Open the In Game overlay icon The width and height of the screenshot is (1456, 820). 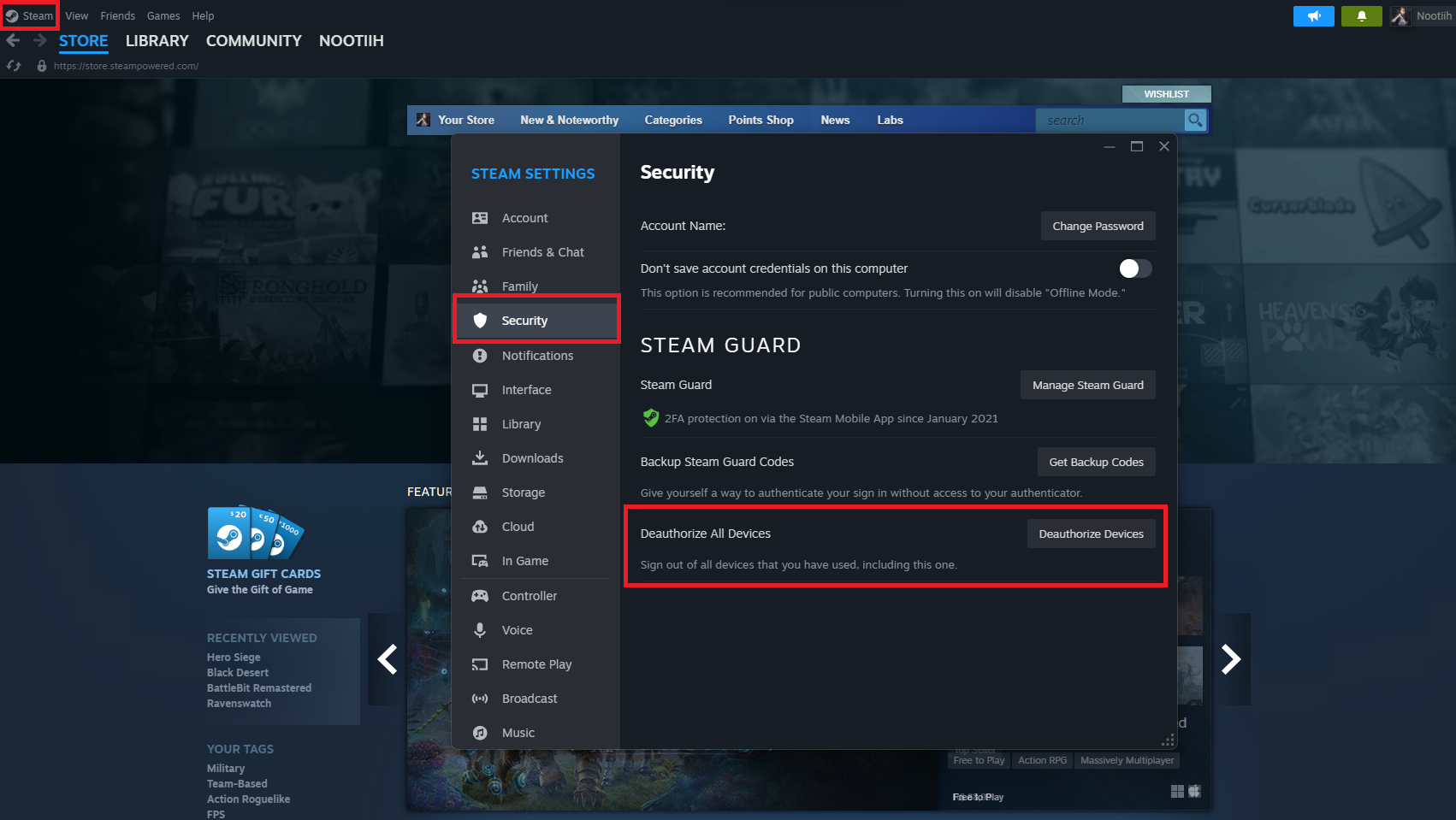pyautogui.click(x=480, y=561)
